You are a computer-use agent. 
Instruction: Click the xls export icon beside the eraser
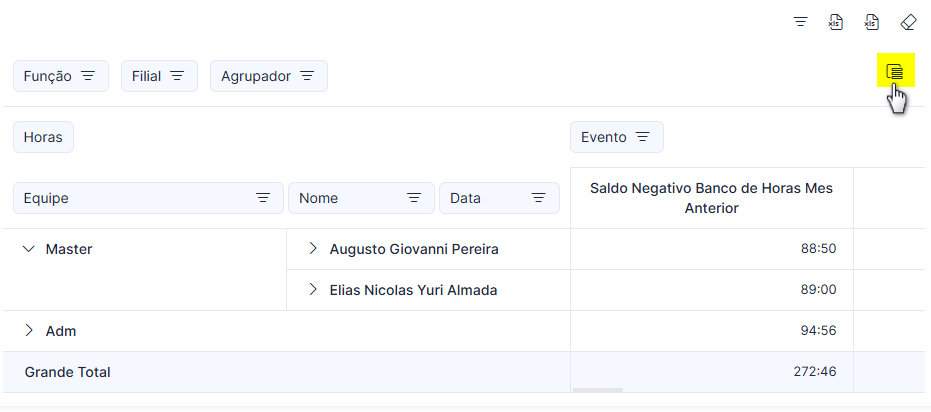pos(872,23)
